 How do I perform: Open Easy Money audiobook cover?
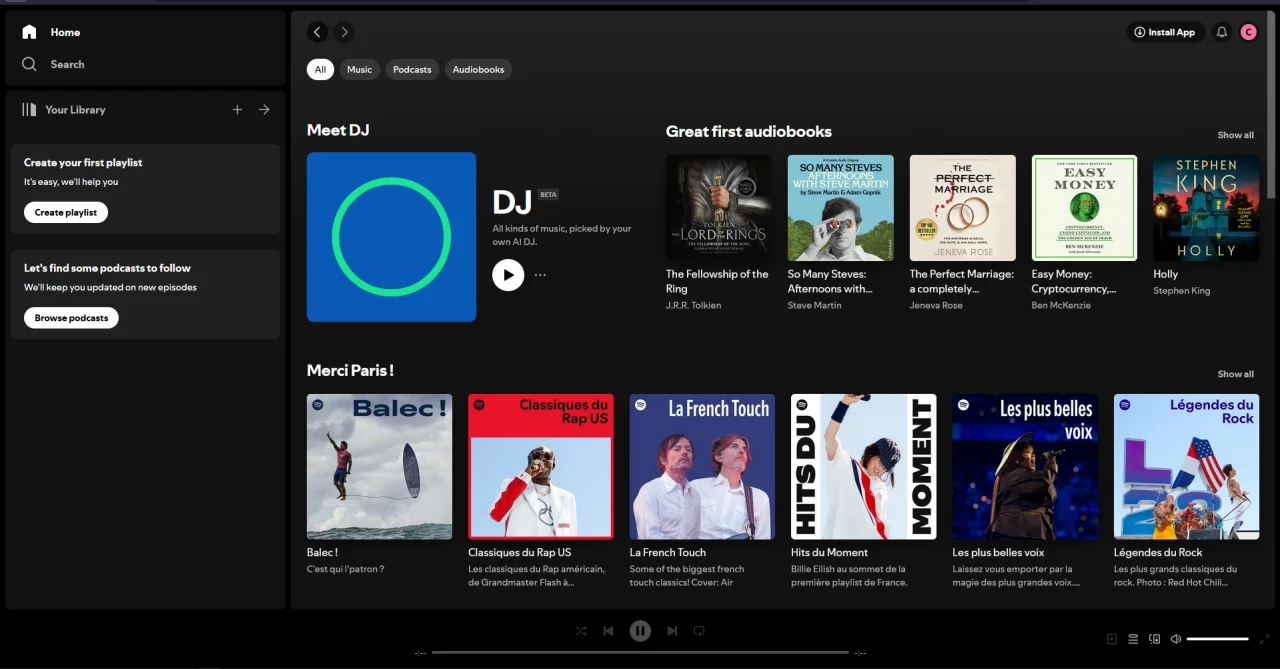pyautogui.click(x=1085, y=208)
